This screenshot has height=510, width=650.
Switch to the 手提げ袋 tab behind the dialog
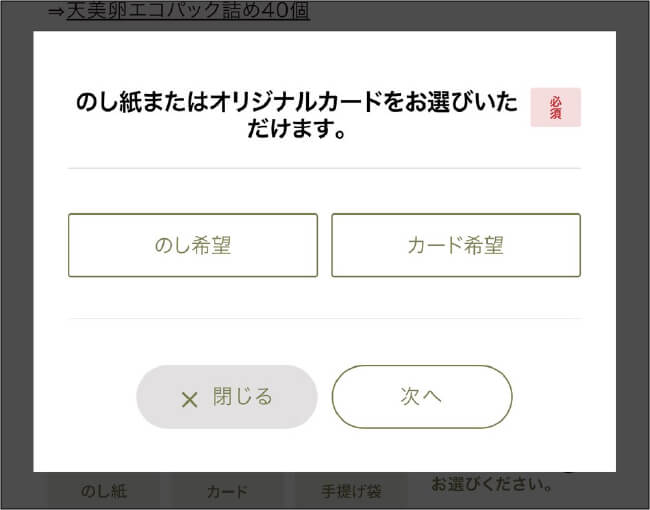(350, 491)
